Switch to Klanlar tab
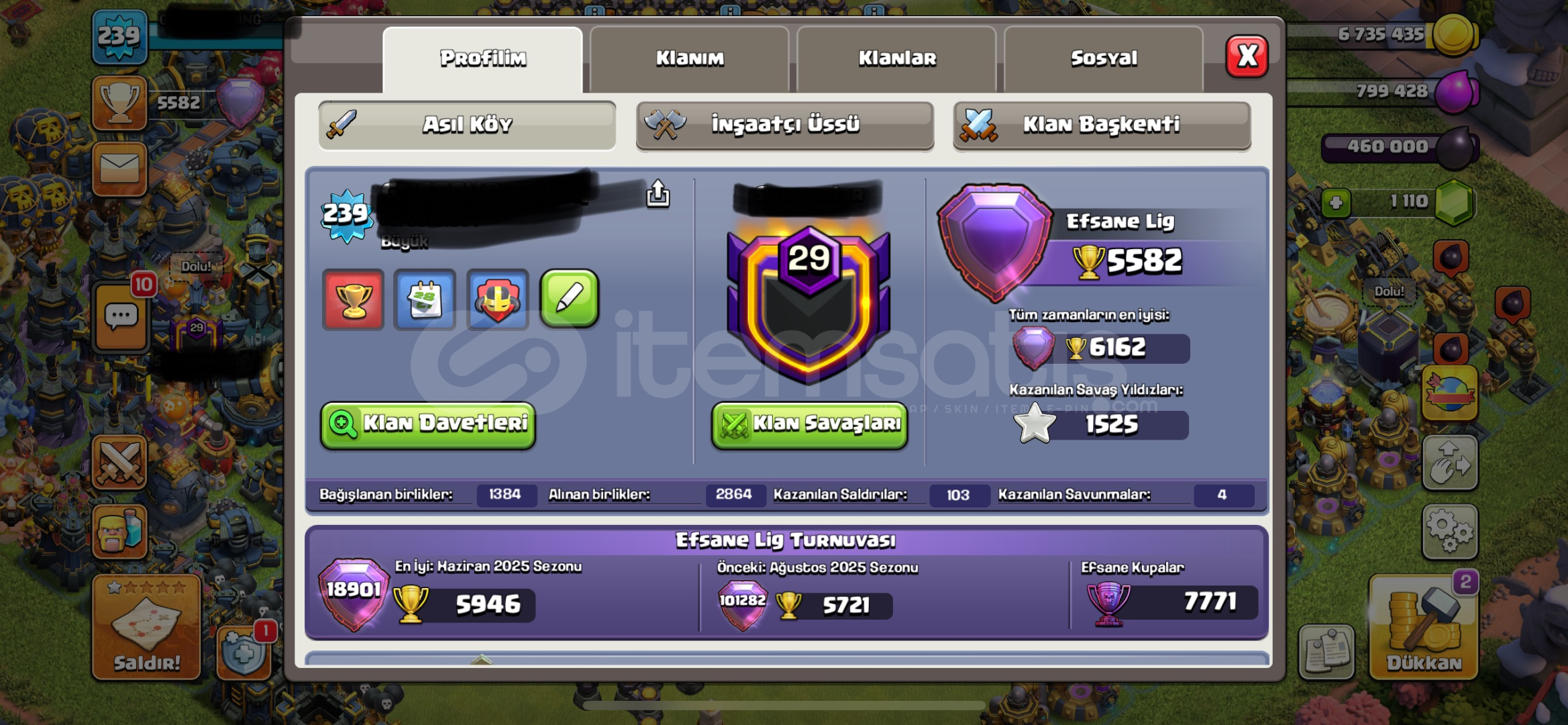1568x725 pixels. pos(896,58)
